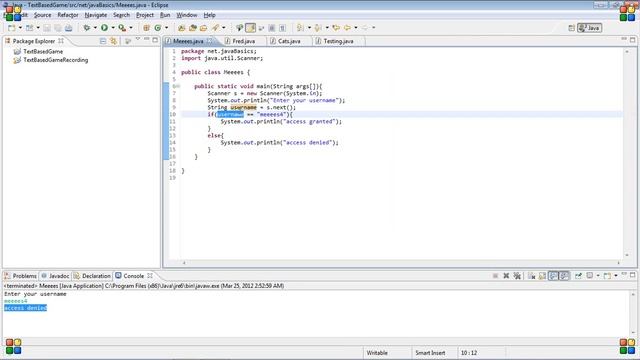Toggle Show Whitespace Characters button
Screen dimensions: 640x360
pyautogui.click(x=282, y=28)
